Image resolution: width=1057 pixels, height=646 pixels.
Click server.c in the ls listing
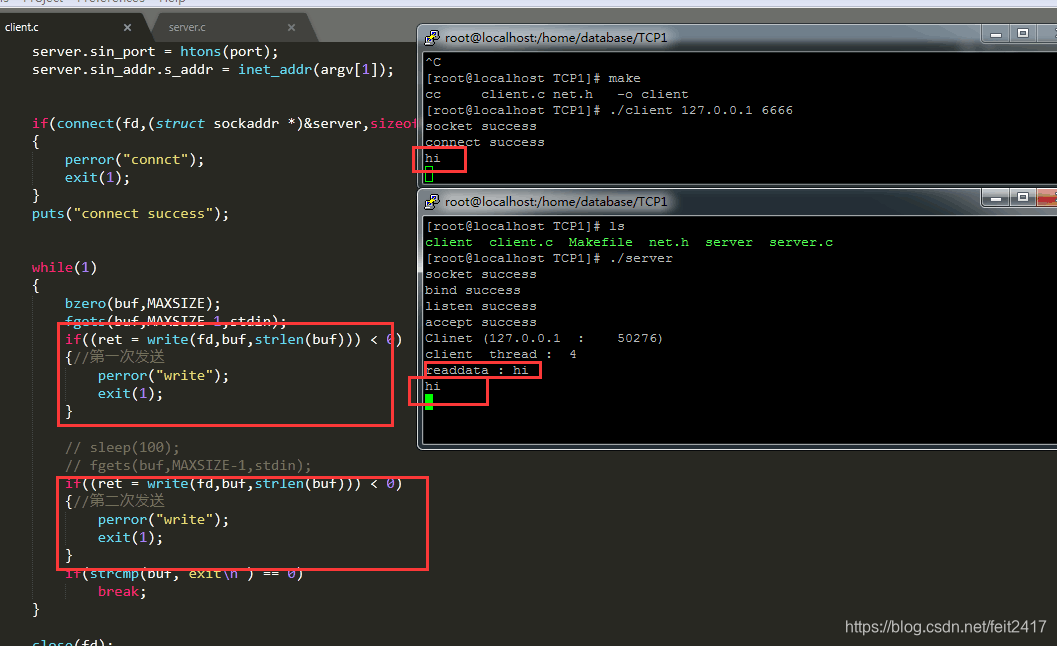click(x=801, y=243)
